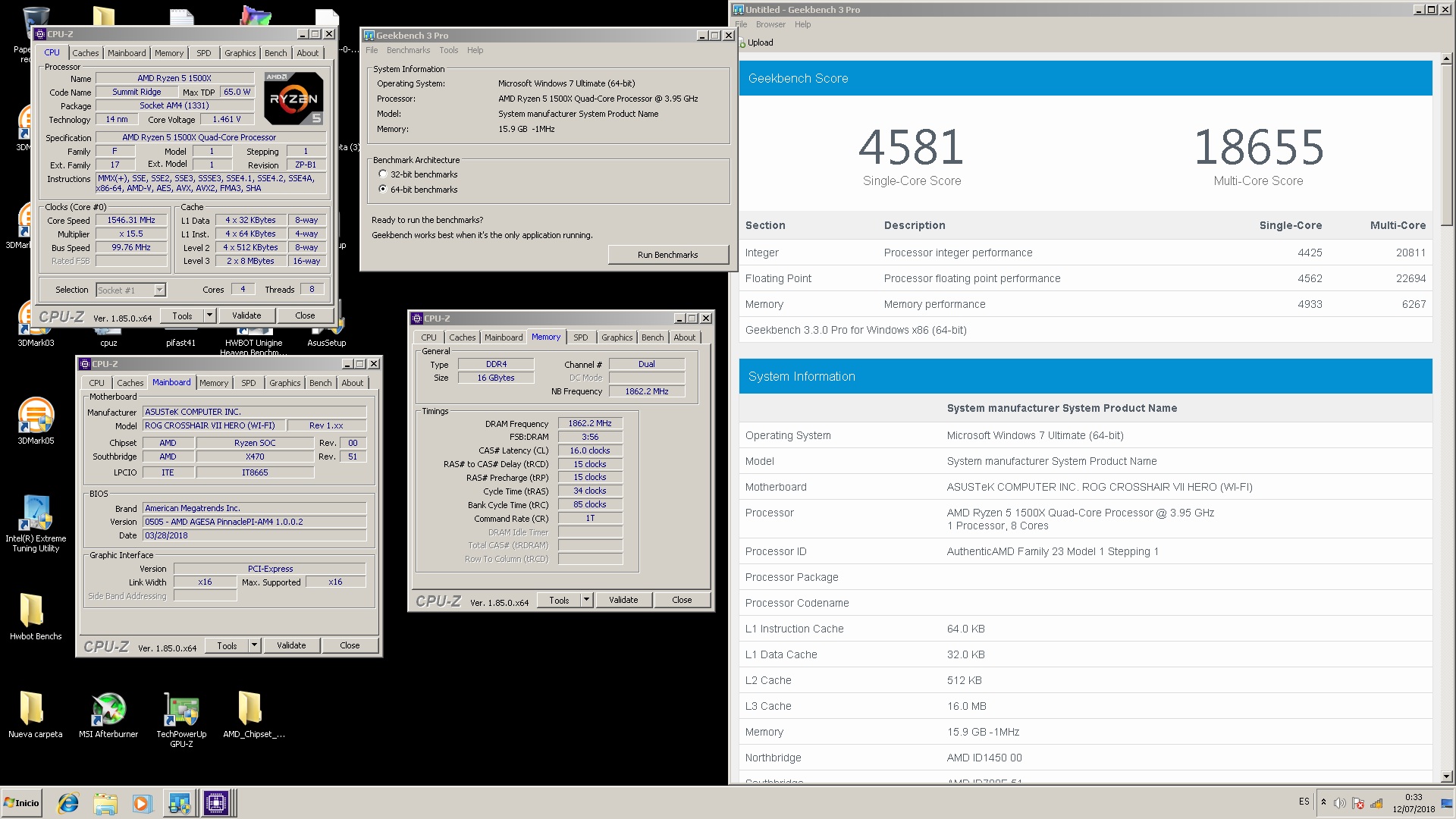This screenshot has height=819, width=1456.
Task: Open Windows Explorer from the taskbar
Action: (105, 803)
